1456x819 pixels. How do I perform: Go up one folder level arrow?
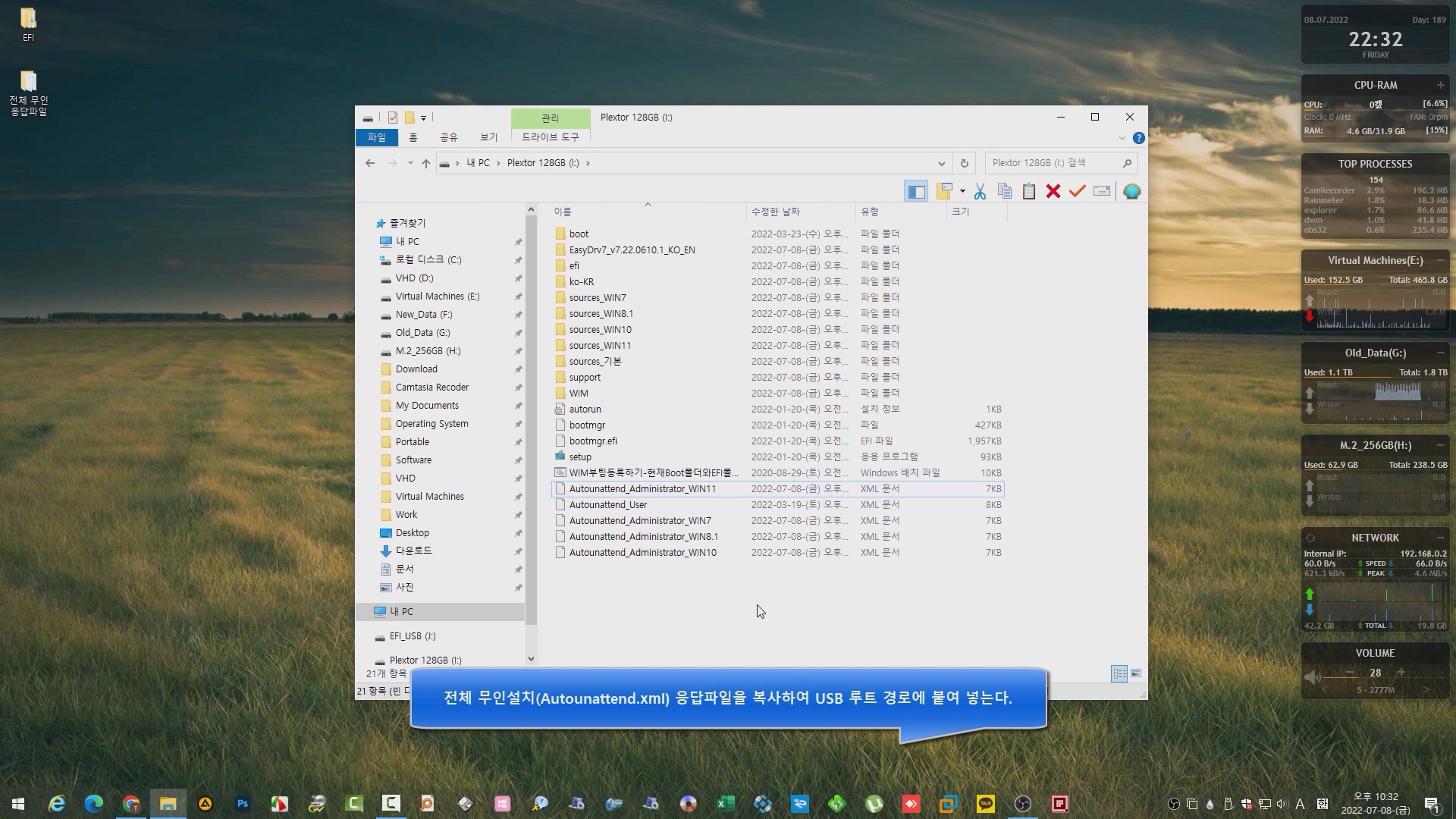pyautogui.click(x=426, y=163)
